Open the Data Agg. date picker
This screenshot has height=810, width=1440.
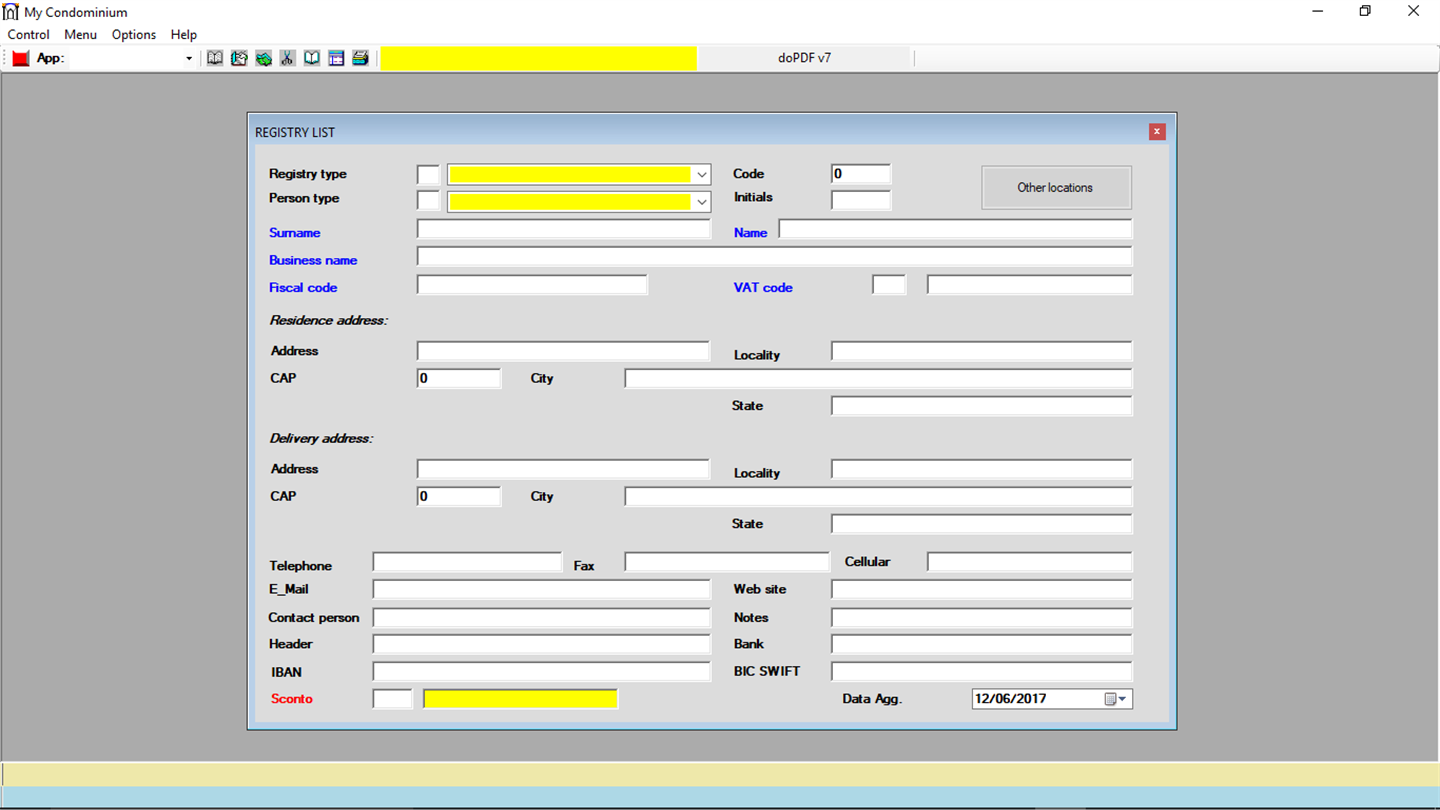[x=1115, y=699]
